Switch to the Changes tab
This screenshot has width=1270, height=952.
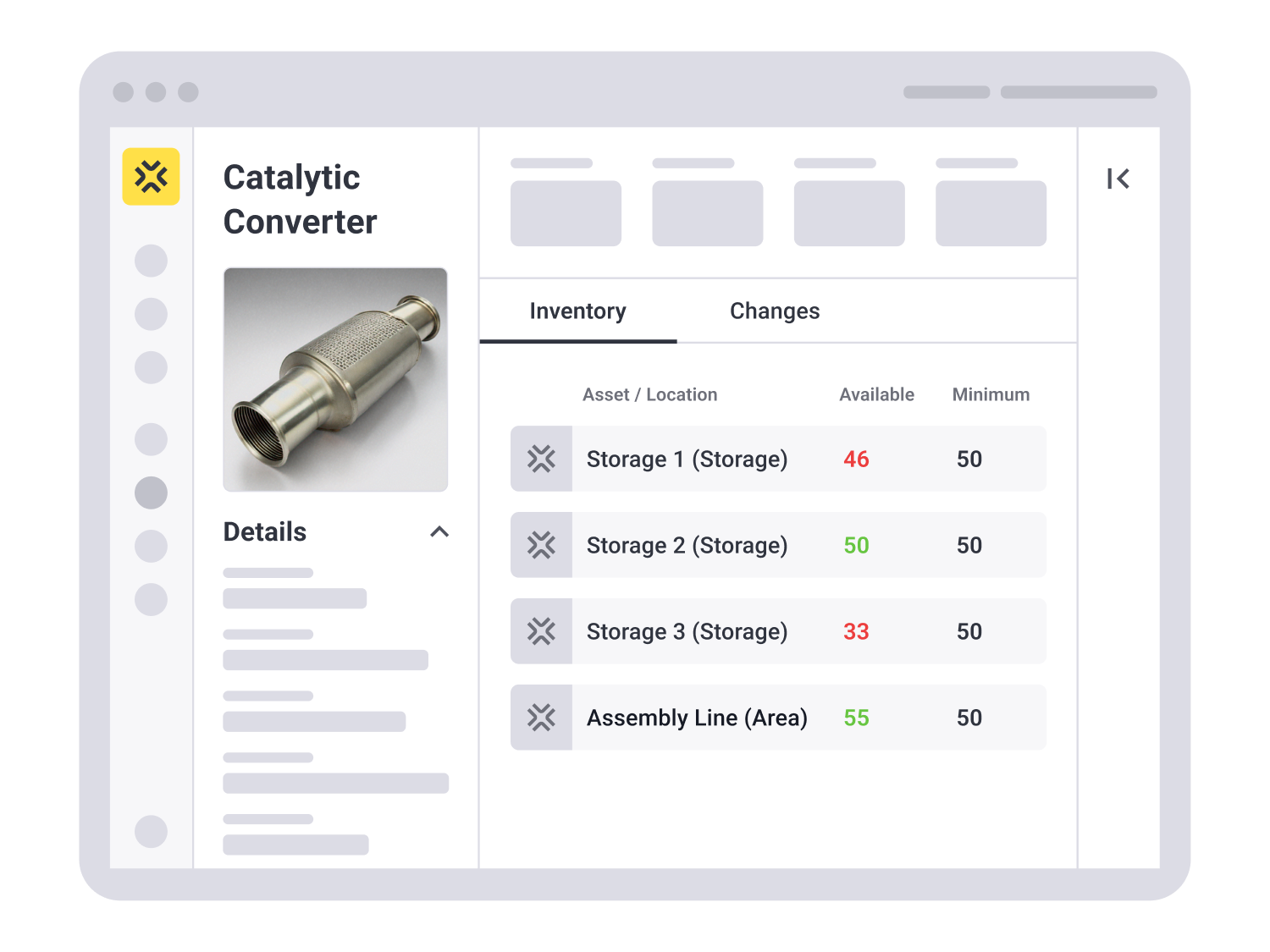tap(775, 311)
